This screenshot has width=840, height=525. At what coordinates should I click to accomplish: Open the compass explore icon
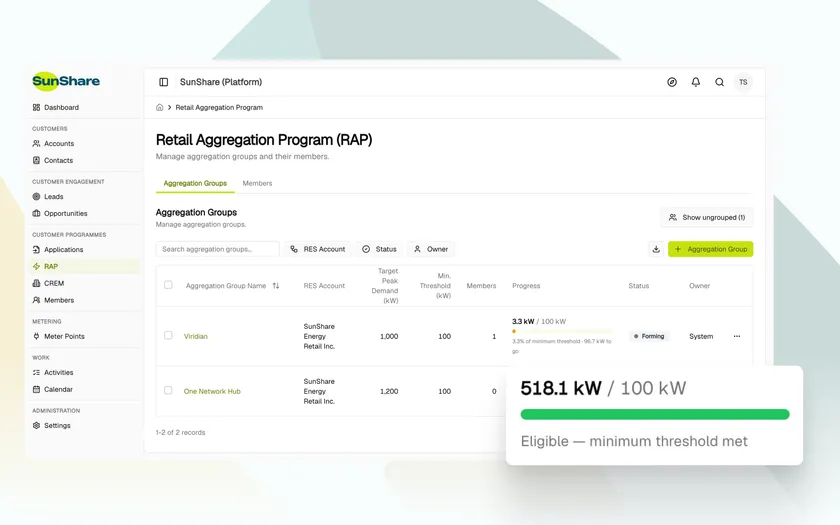[672, 82]
